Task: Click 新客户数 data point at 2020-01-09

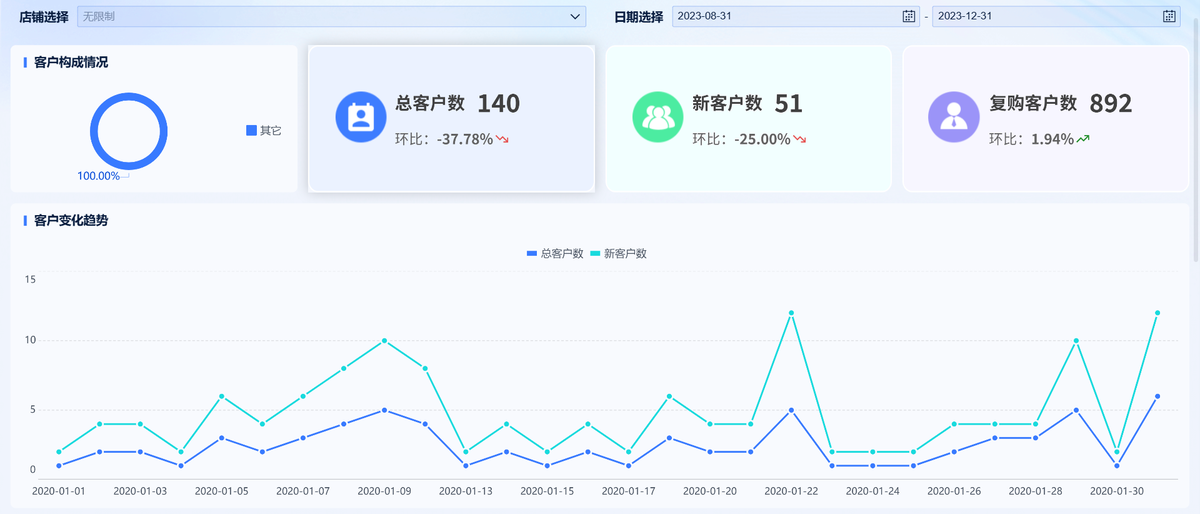Action: point(384,341)
